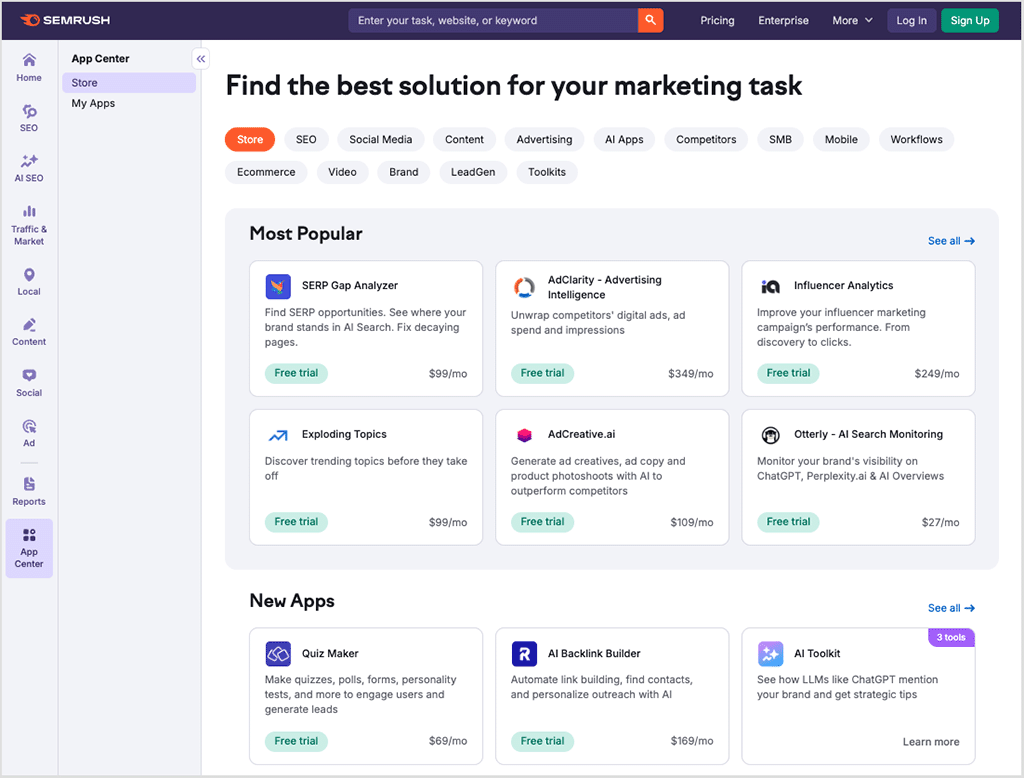Click Free trial on SERP Gap Analyzer
Image resolution: width=1024 pixels, height=778 pixels.
pos(296,373)
